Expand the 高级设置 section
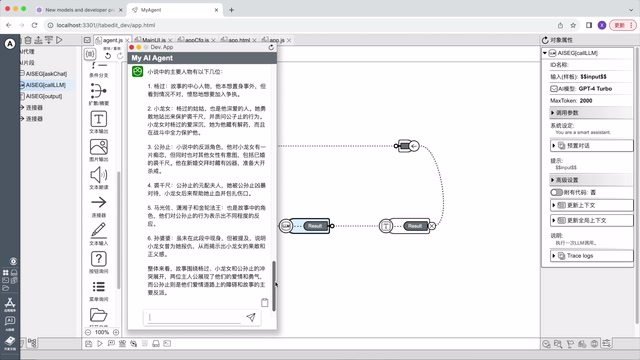 pos(591,180)
